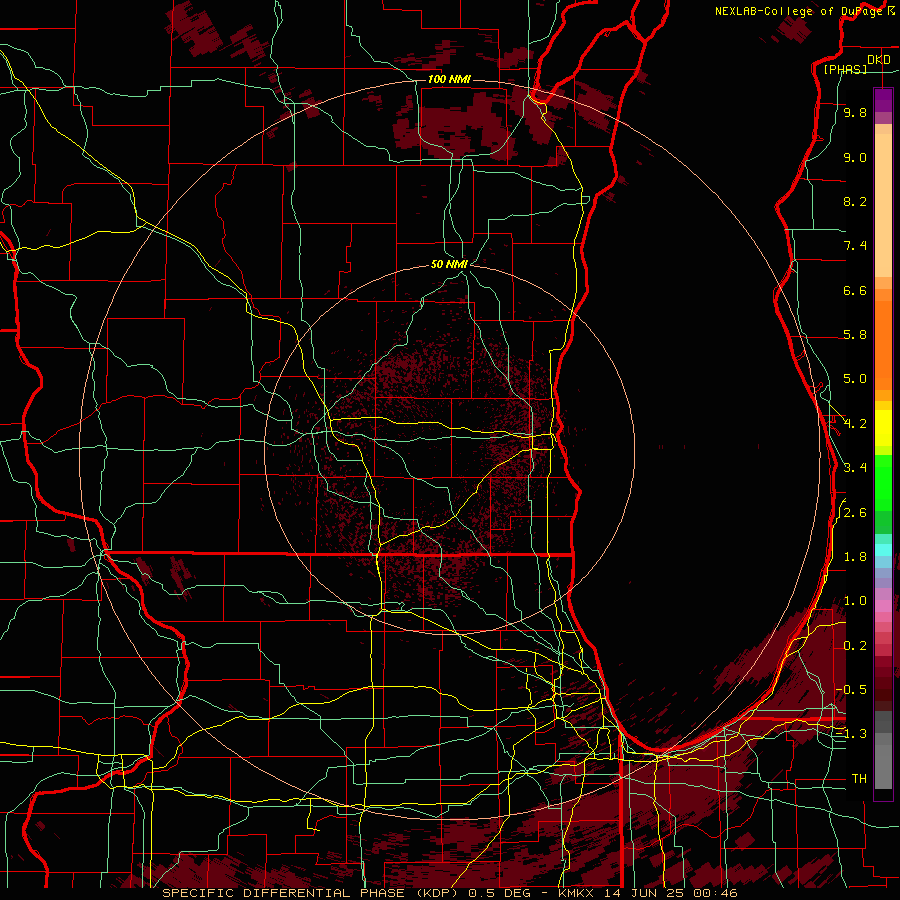Click the 6.6 value on the color scale
This screenshot has width=900, height=900.
click(x=855, y=290)
